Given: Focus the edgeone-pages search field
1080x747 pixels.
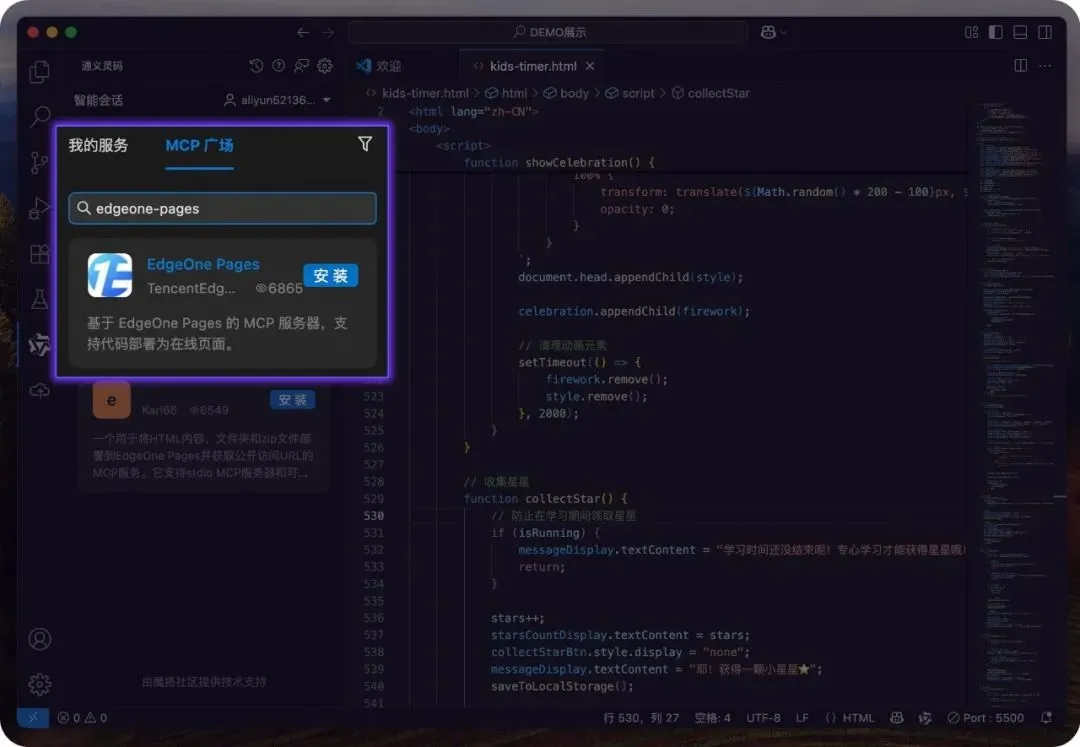Looking at the screenshot, I should 222,208.
